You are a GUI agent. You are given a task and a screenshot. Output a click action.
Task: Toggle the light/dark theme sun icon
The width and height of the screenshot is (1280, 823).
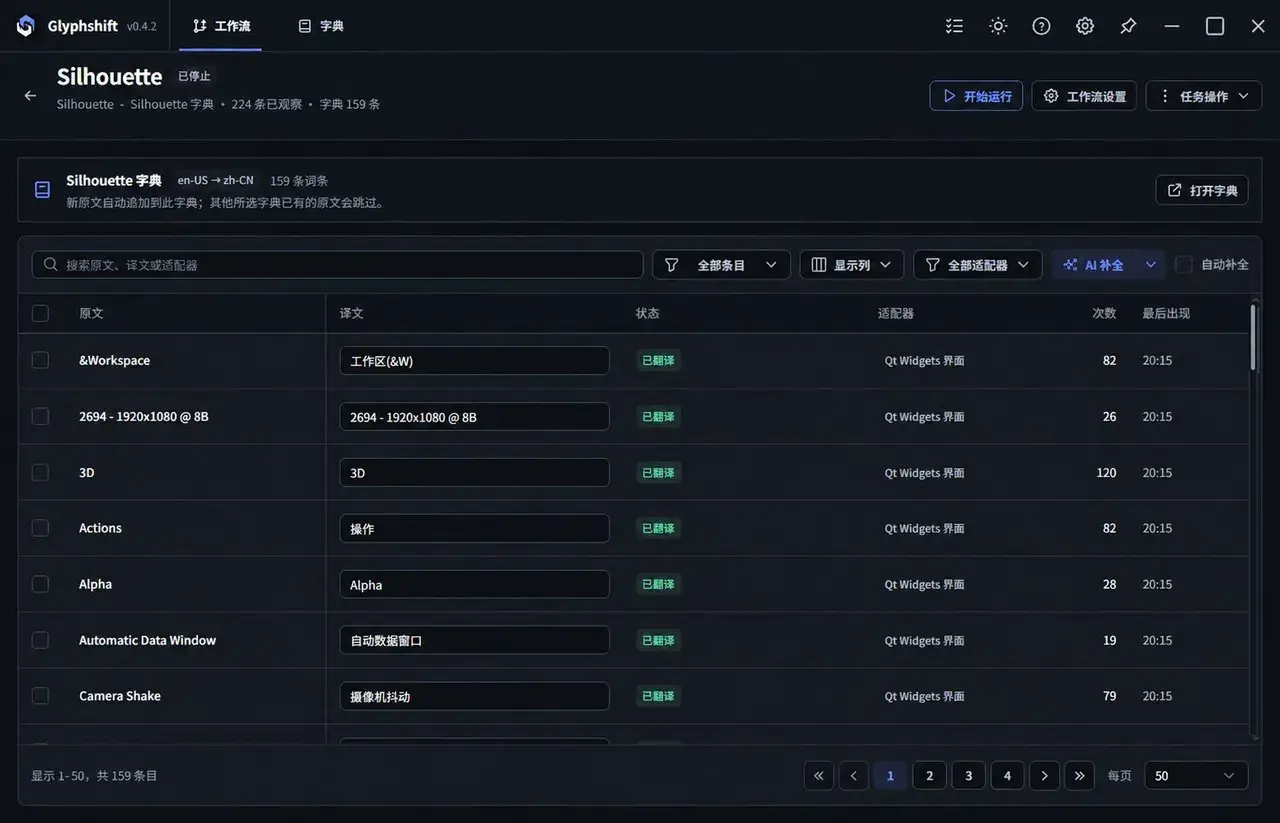[x=998, y=26]
